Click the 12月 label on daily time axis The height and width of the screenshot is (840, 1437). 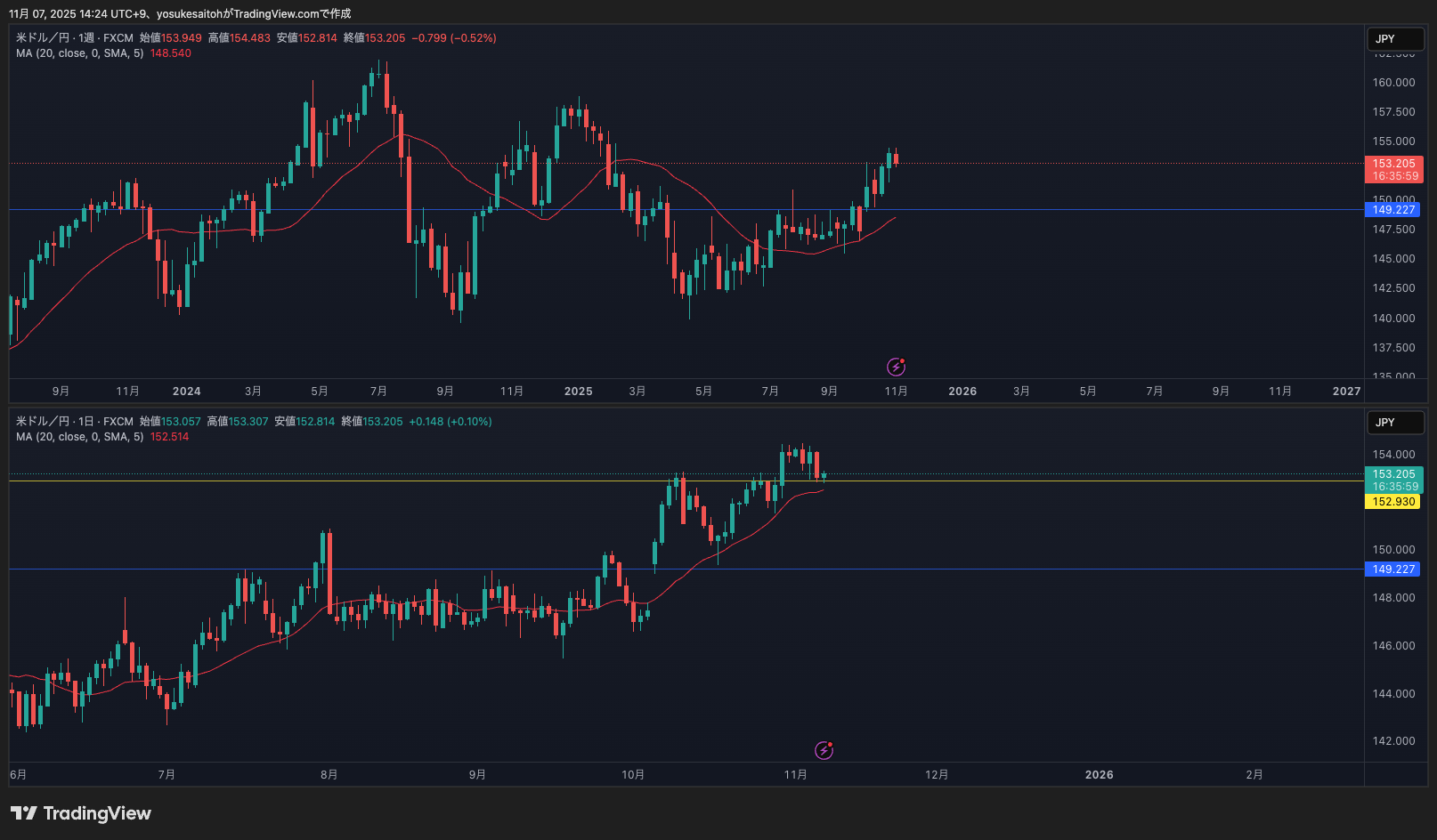[x=937, y=775]
